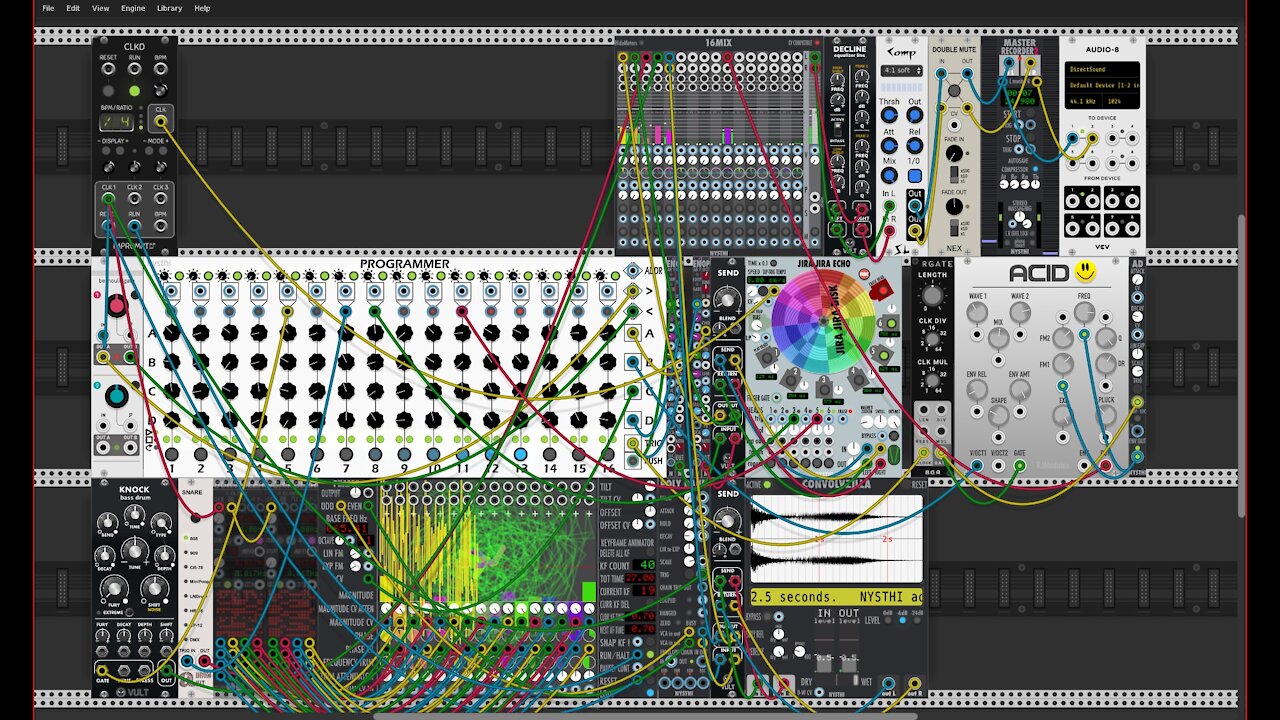Click the Programmer row B button
The image size is (1280, 720).
point(633,363)
